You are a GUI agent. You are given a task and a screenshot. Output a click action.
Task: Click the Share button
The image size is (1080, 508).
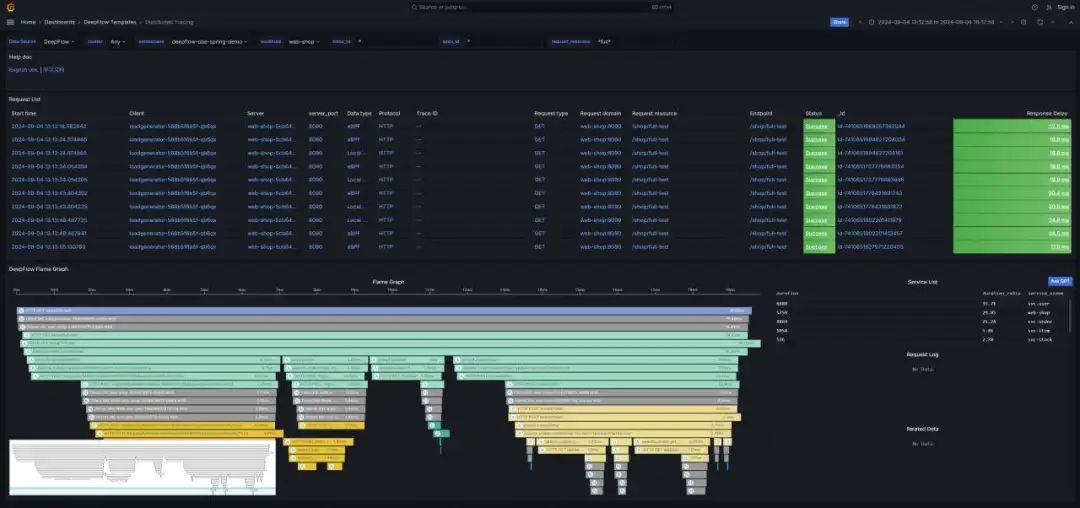pyautogui.click(x=839, y=22)
